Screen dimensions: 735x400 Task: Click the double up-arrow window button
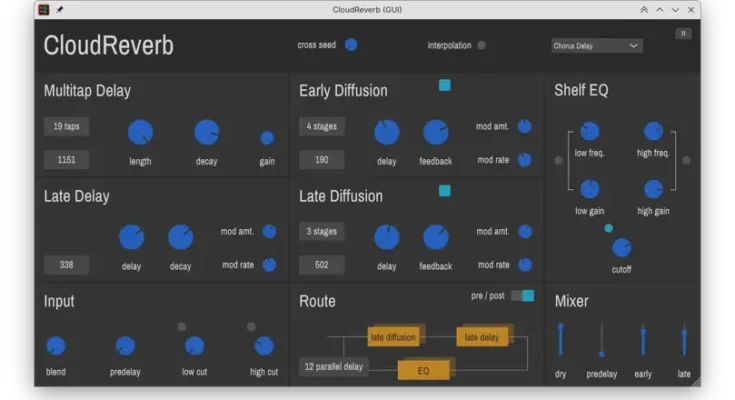(644, 9)
